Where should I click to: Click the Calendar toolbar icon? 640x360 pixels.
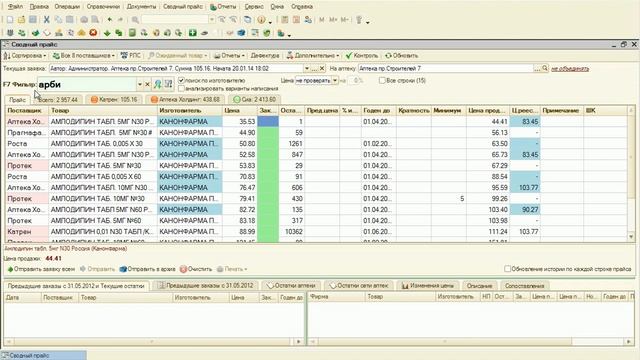(296, 20)
